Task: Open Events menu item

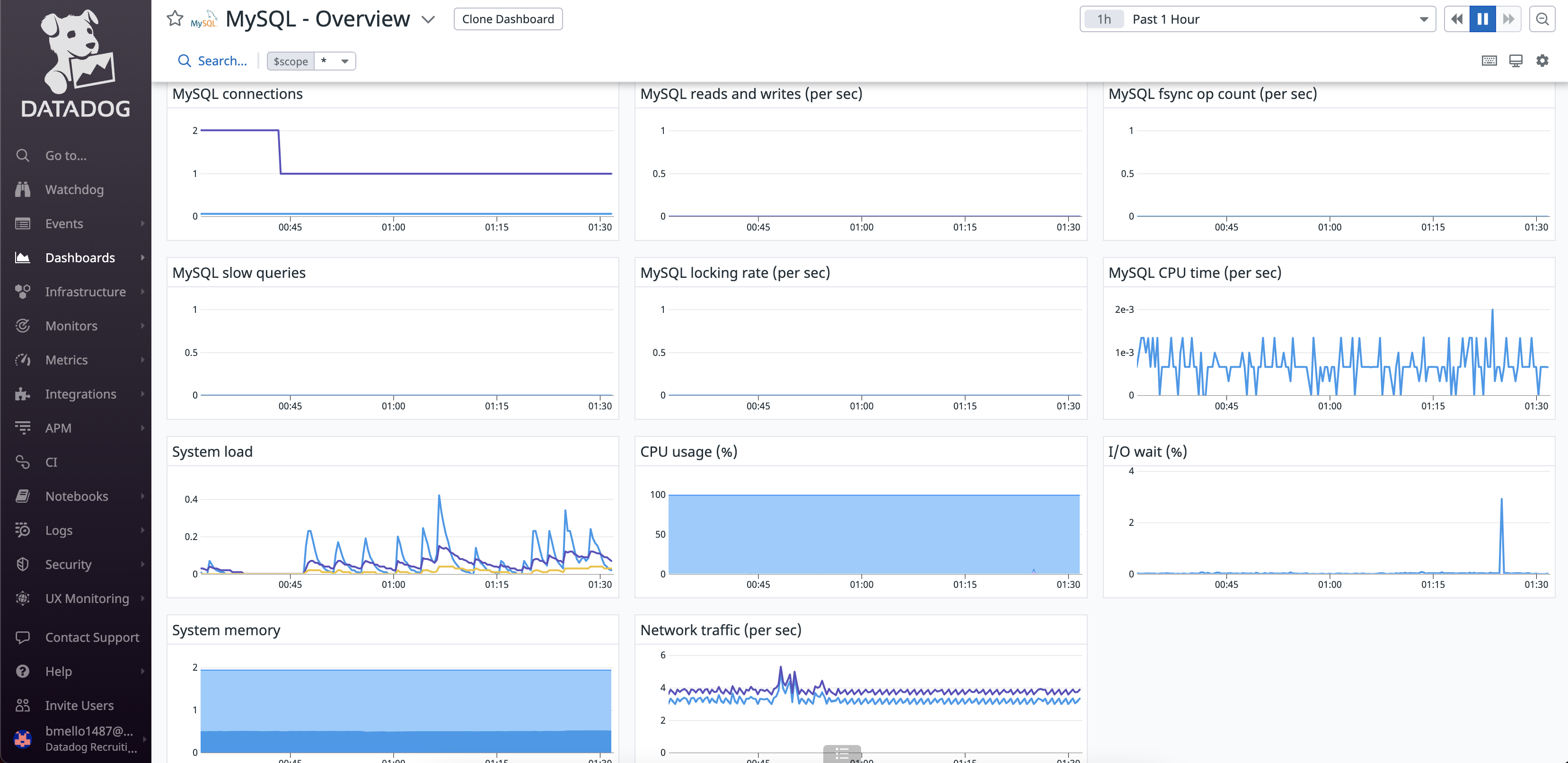Action: (64, 223)
